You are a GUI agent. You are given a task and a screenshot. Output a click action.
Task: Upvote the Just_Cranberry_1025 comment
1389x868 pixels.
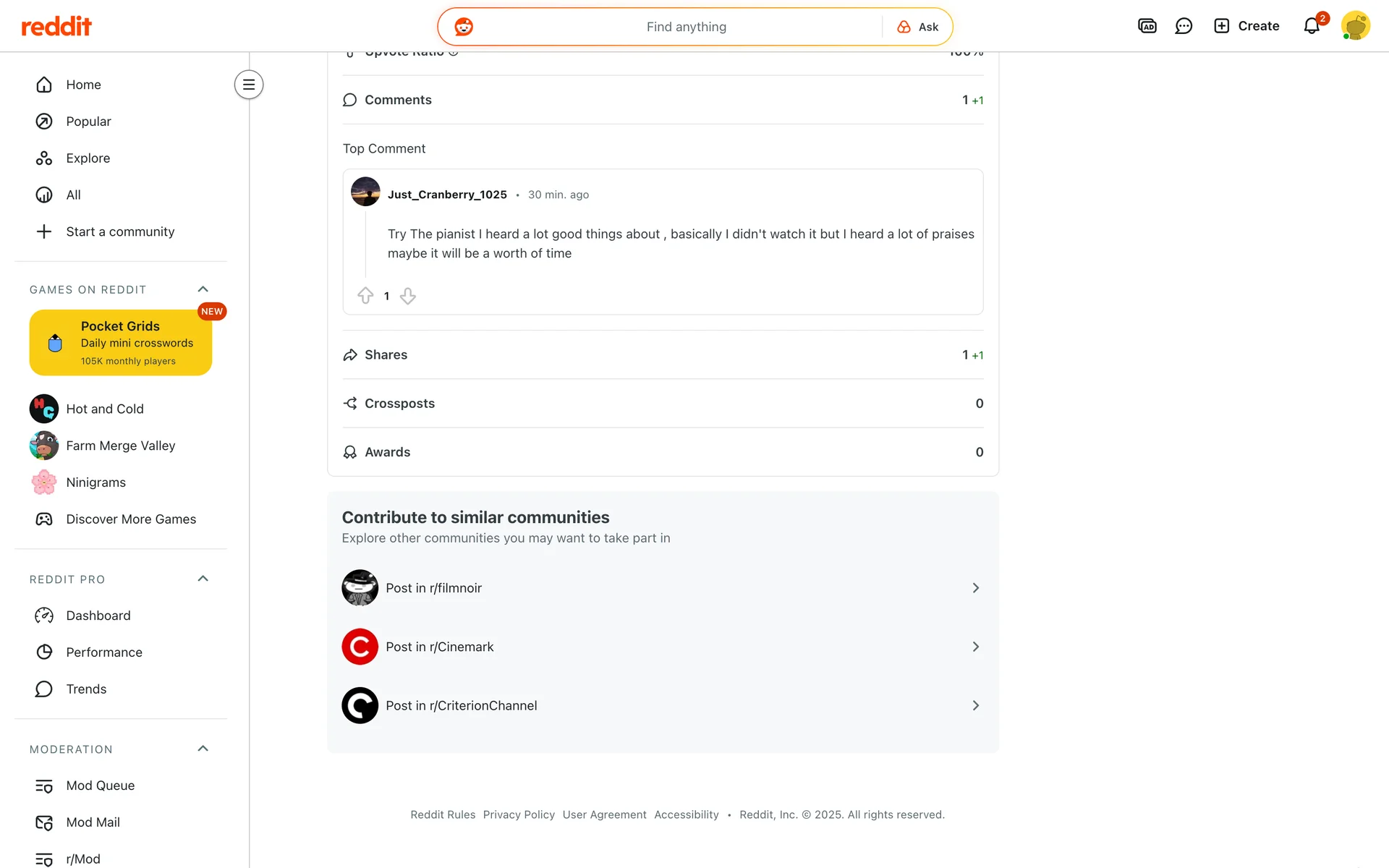click(365, 296)
